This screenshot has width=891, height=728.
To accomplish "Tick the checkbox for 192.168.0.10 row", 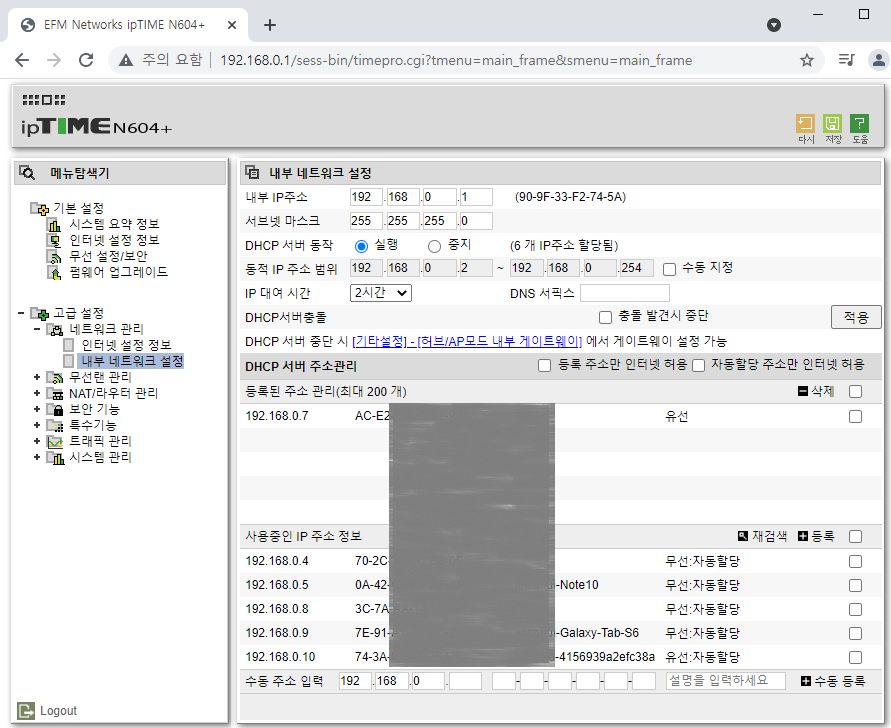I will 855,658.
